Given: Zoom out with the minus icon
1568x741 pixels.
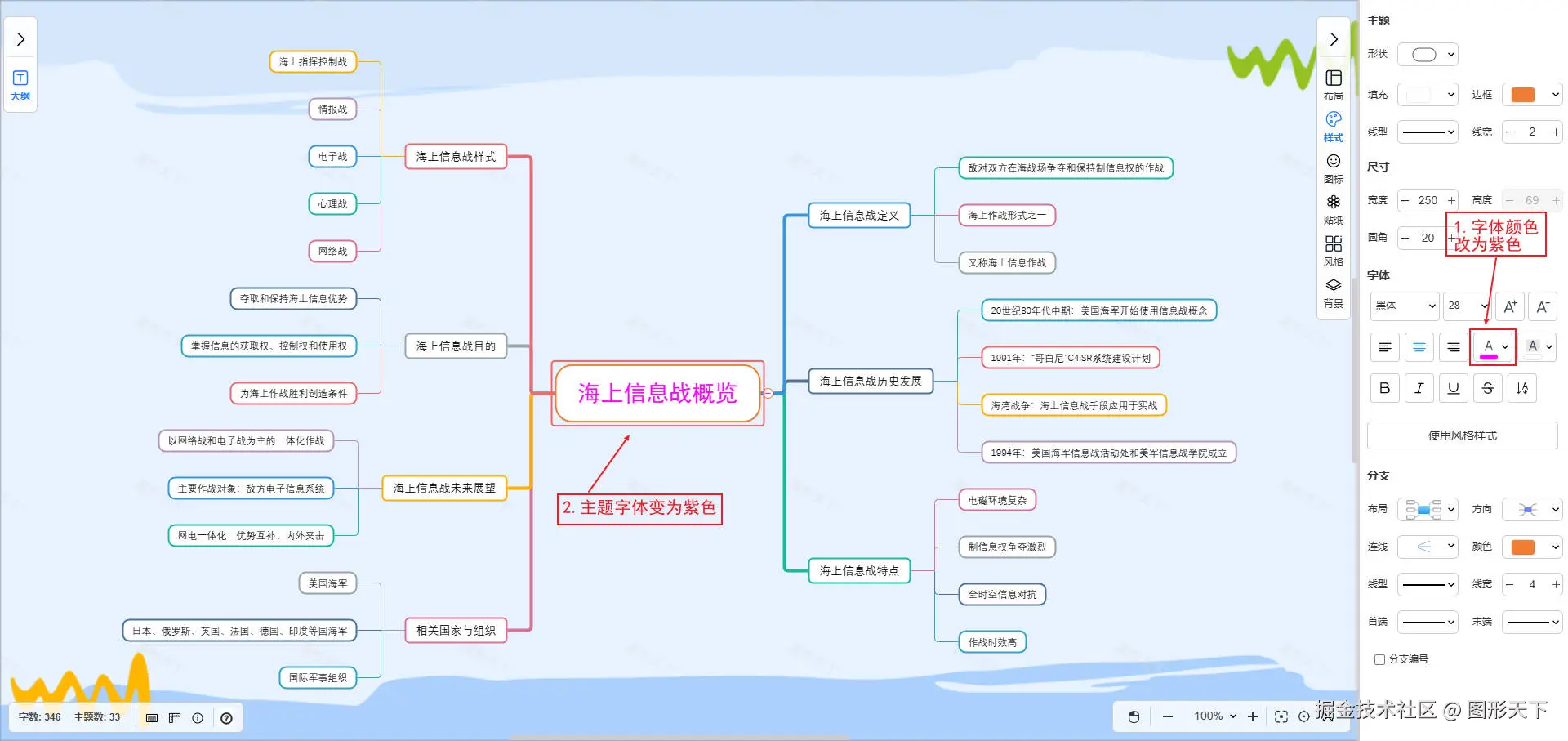Looking at the screenshot, I should [x=1168, y=716].
